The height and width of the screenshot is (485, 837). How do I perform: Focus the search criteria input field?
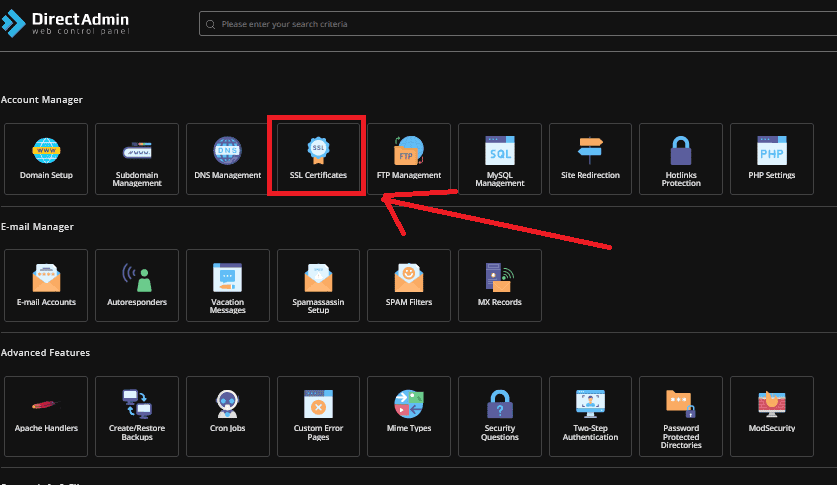coord(518,24)
